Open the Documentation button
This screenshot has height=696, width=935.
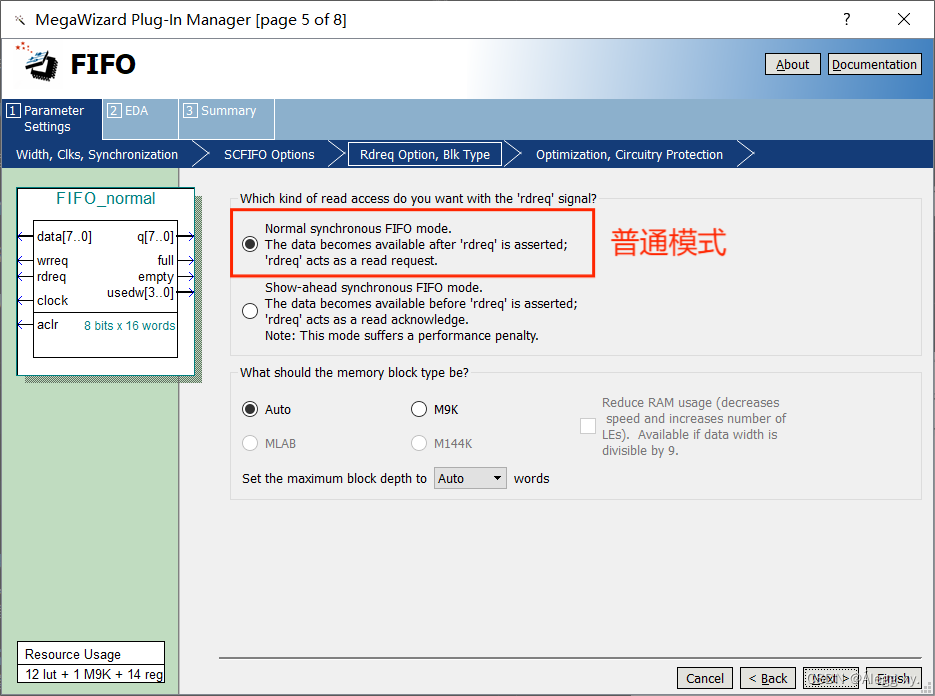click(x=874, y=64)
